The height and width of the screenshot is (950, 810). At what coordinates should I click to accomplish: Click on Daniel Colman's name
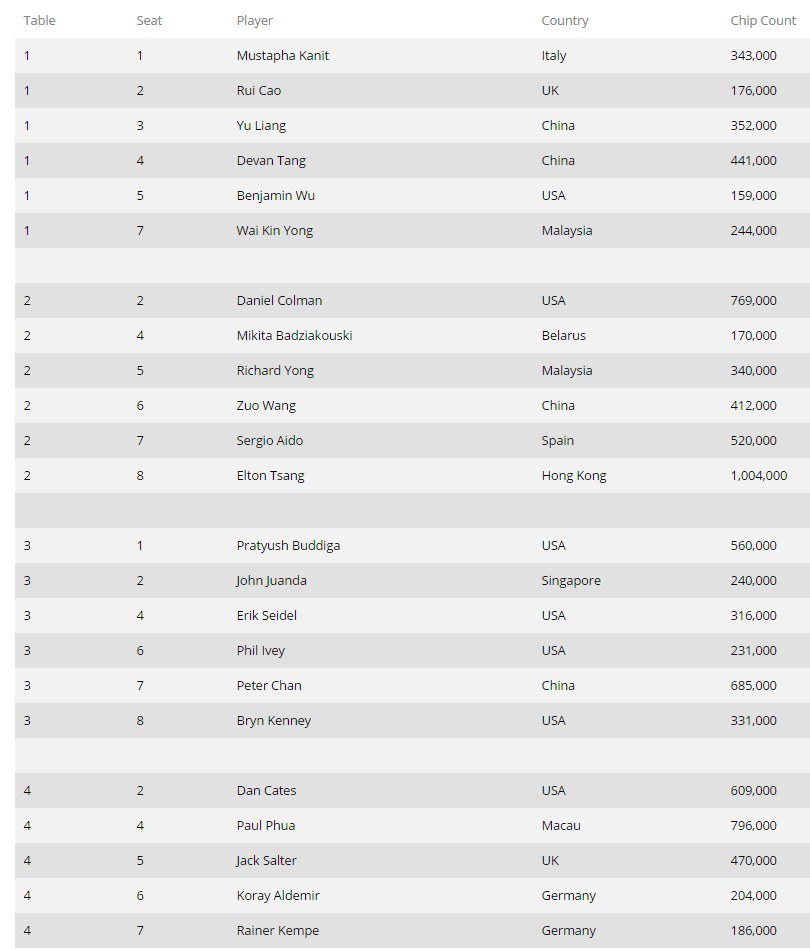[279, 300]
